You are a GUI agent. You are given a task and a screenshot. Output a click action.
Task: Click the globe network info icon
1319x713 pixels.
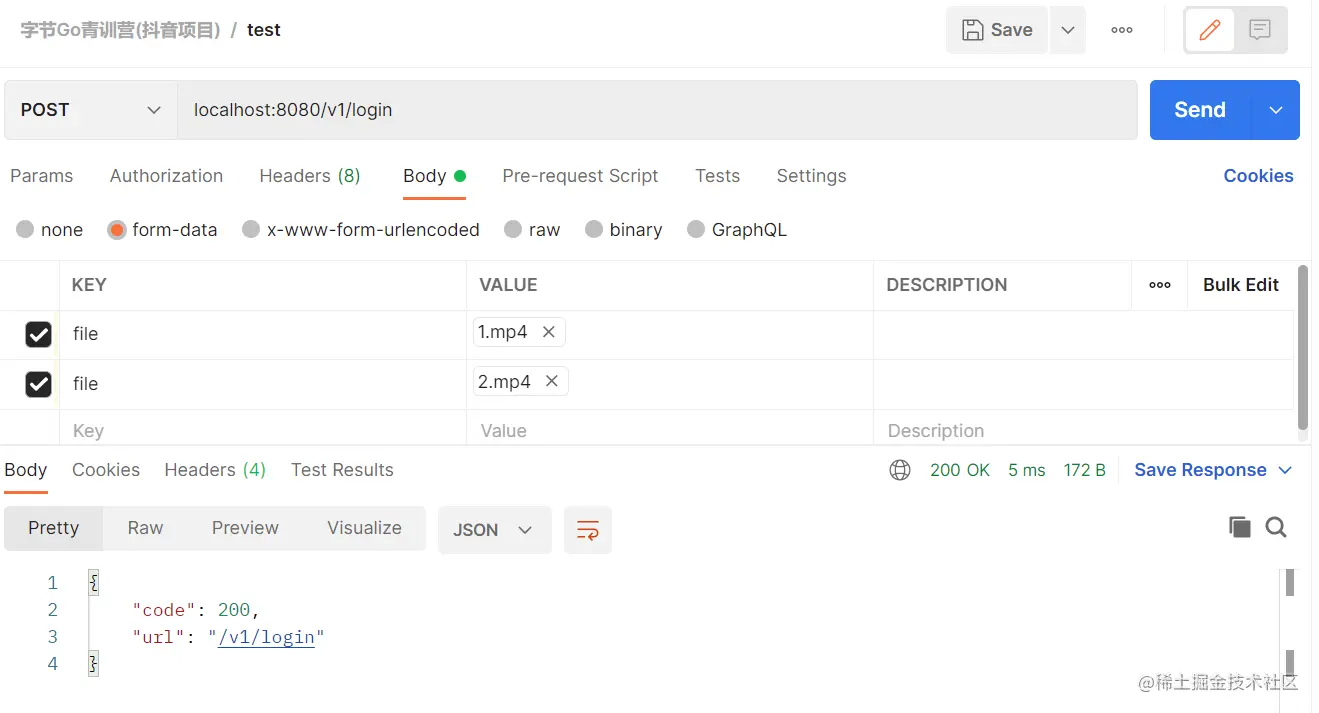(x=900, y=470)
